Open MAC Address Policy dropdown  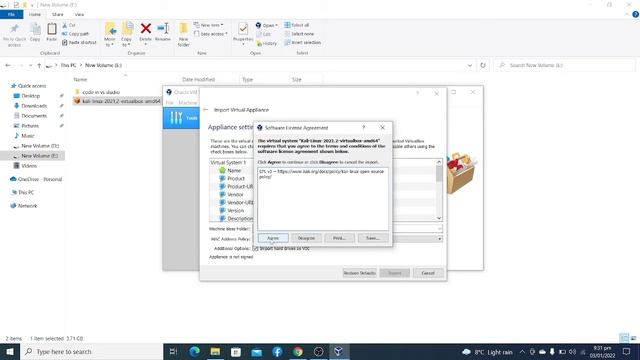tap(440, 239)
